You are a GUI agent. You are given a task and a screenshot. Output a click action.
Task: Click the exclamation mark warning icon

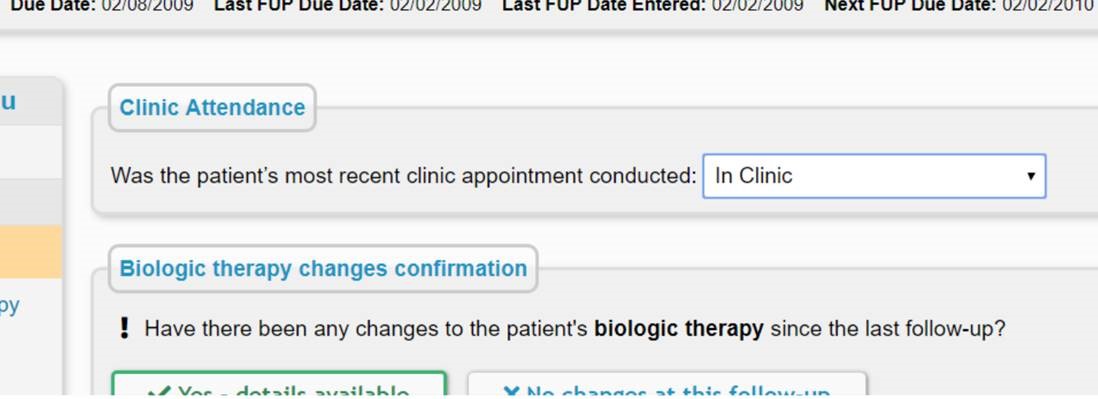[125, 328]
